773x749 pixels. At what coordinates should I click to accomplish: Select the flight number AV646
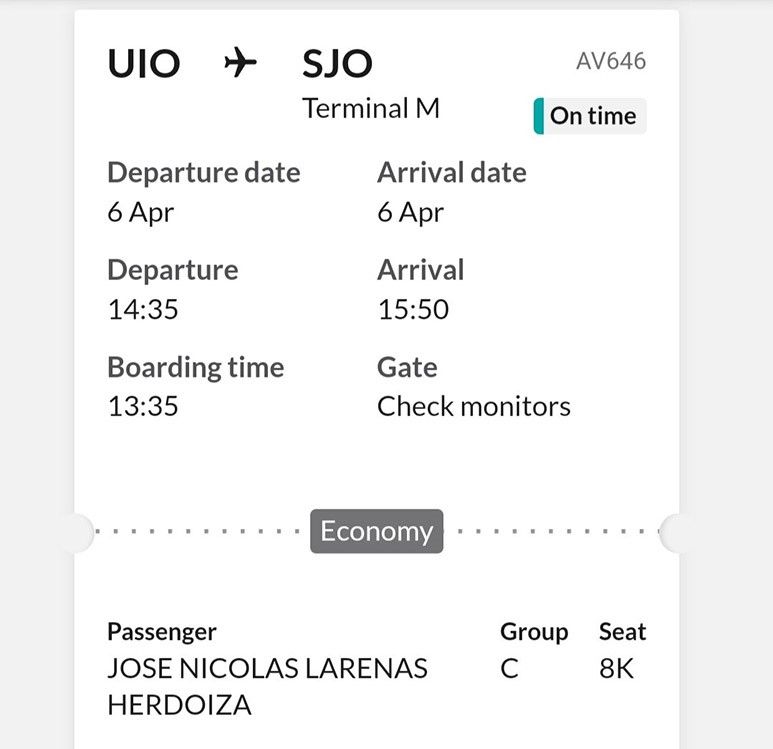pyautogui.click(x=611, y=61)
